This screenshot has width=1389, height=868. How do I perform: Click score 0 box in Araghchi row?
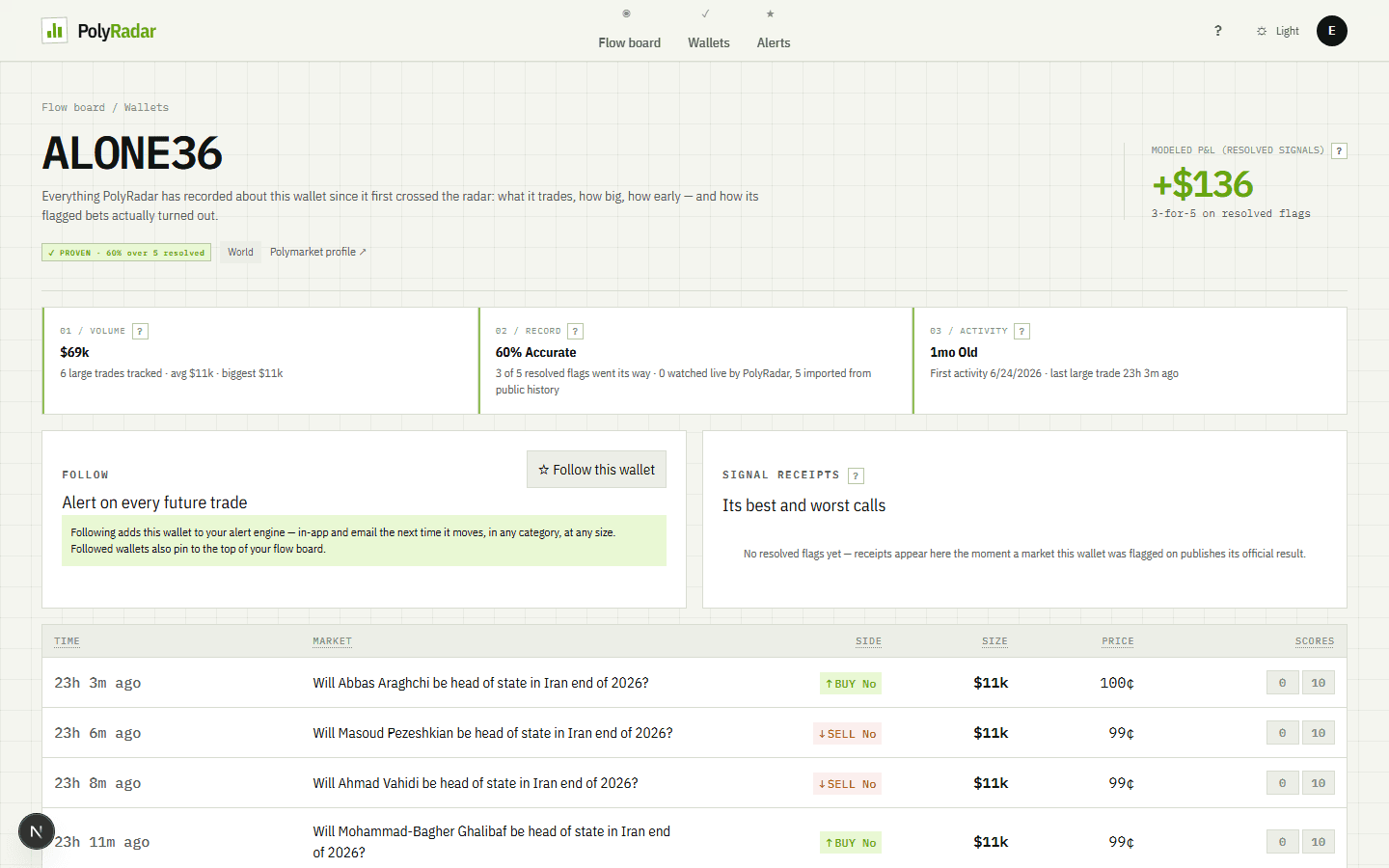click(1282, 683)
